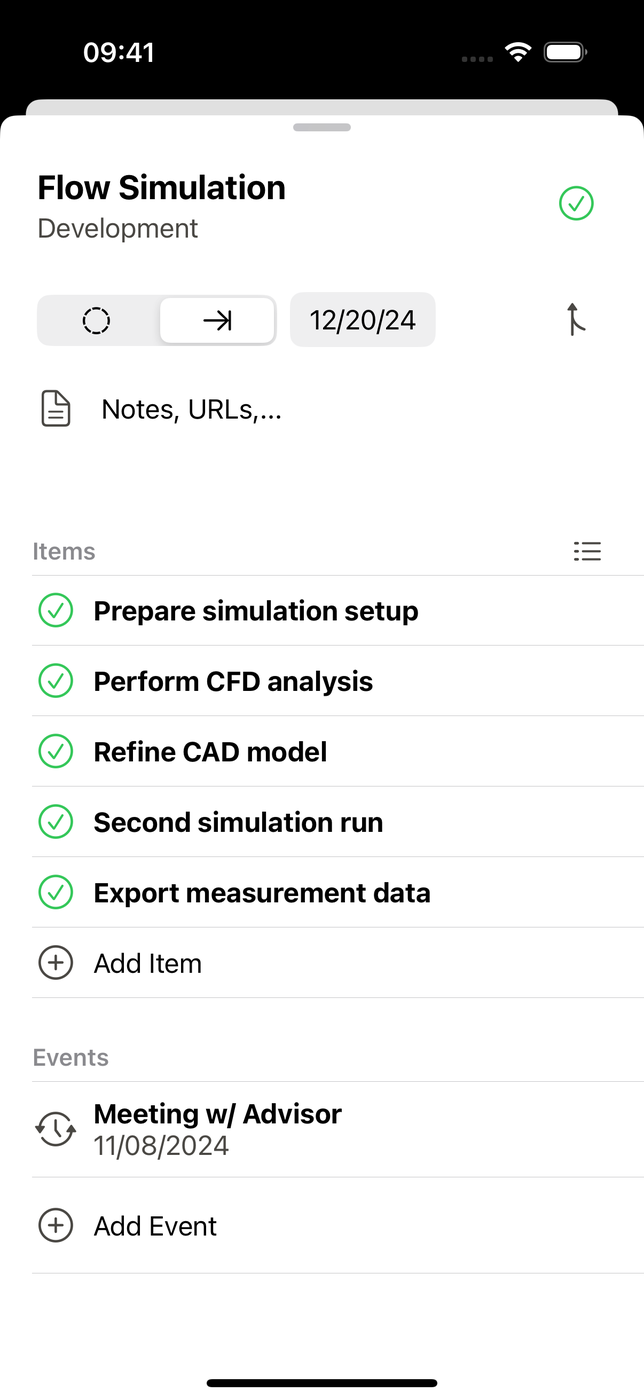This screenshot has width=644, height=1400.
Task: Open the Items list options icon
Action: click(587, 551)
